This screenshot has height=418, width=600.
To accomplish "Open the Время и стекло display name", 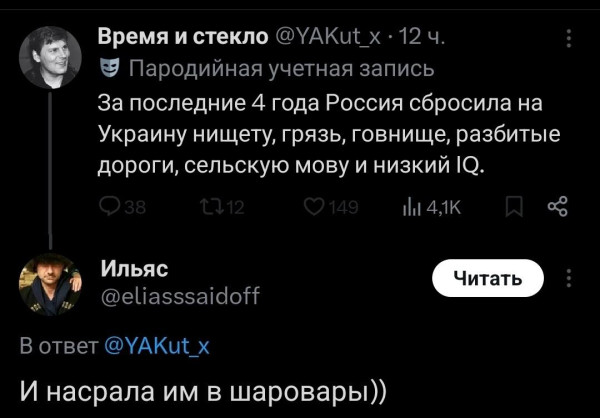I will coord(183,39).
